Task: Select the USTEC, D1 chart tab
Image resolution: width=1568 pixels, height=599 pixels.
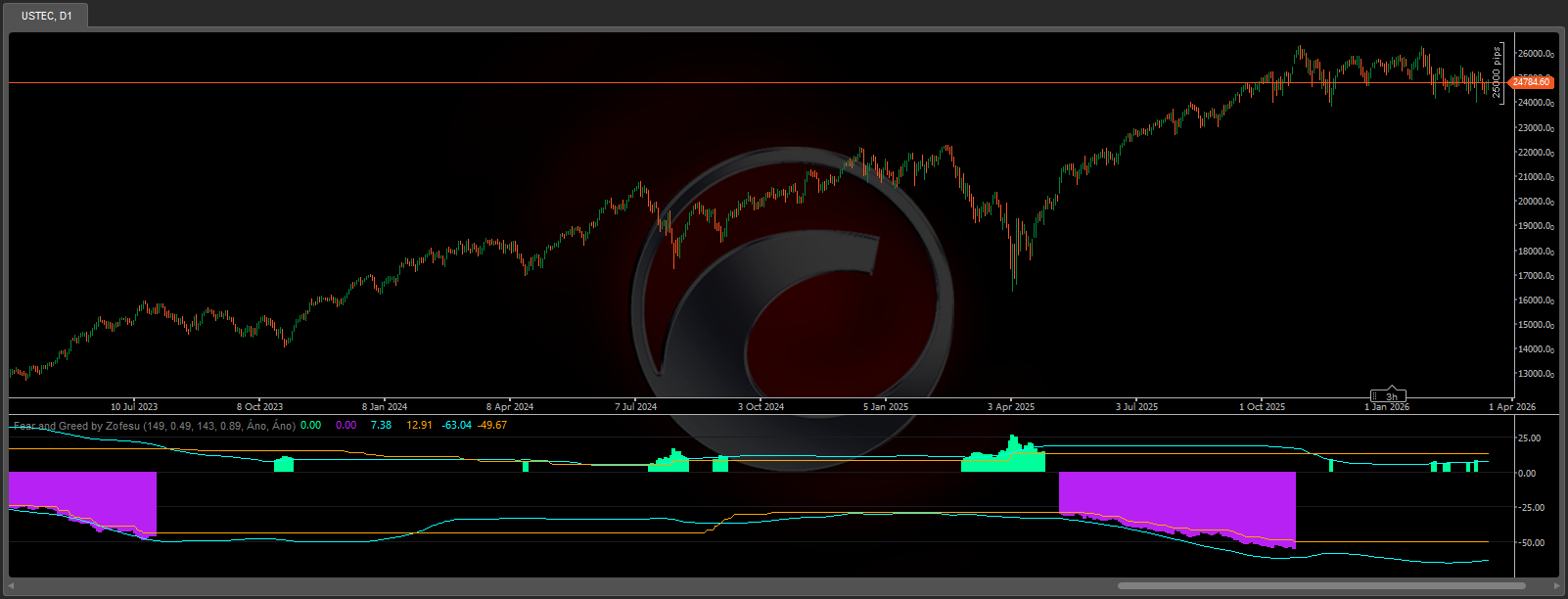Action: click(46, 16)
